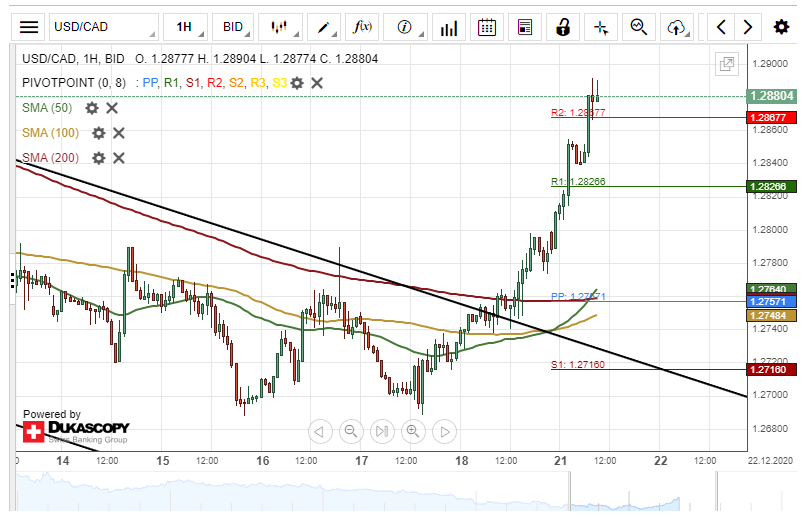Click the 21 date label on time axis
This screenshot has width=803, height=521.
tap(560, 461)
